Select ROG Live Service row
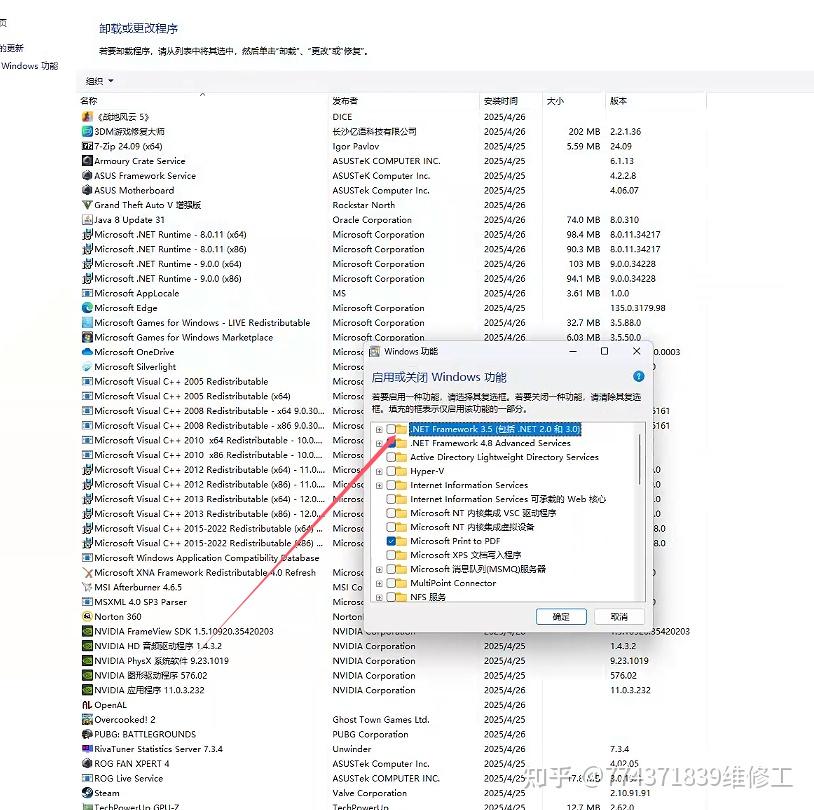The height and width of the screenshot is (810, 814). [394, 778]
